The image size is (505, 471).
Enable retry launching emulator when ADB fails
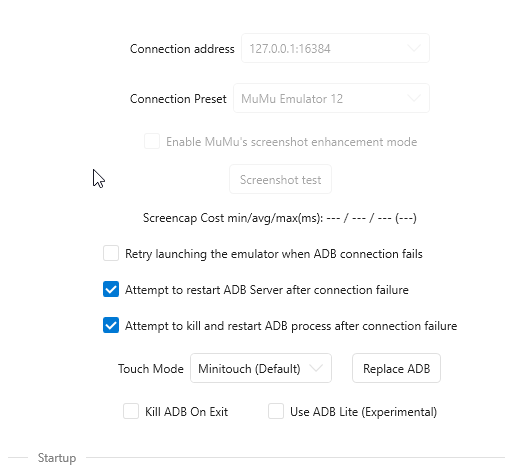point(111,253)
